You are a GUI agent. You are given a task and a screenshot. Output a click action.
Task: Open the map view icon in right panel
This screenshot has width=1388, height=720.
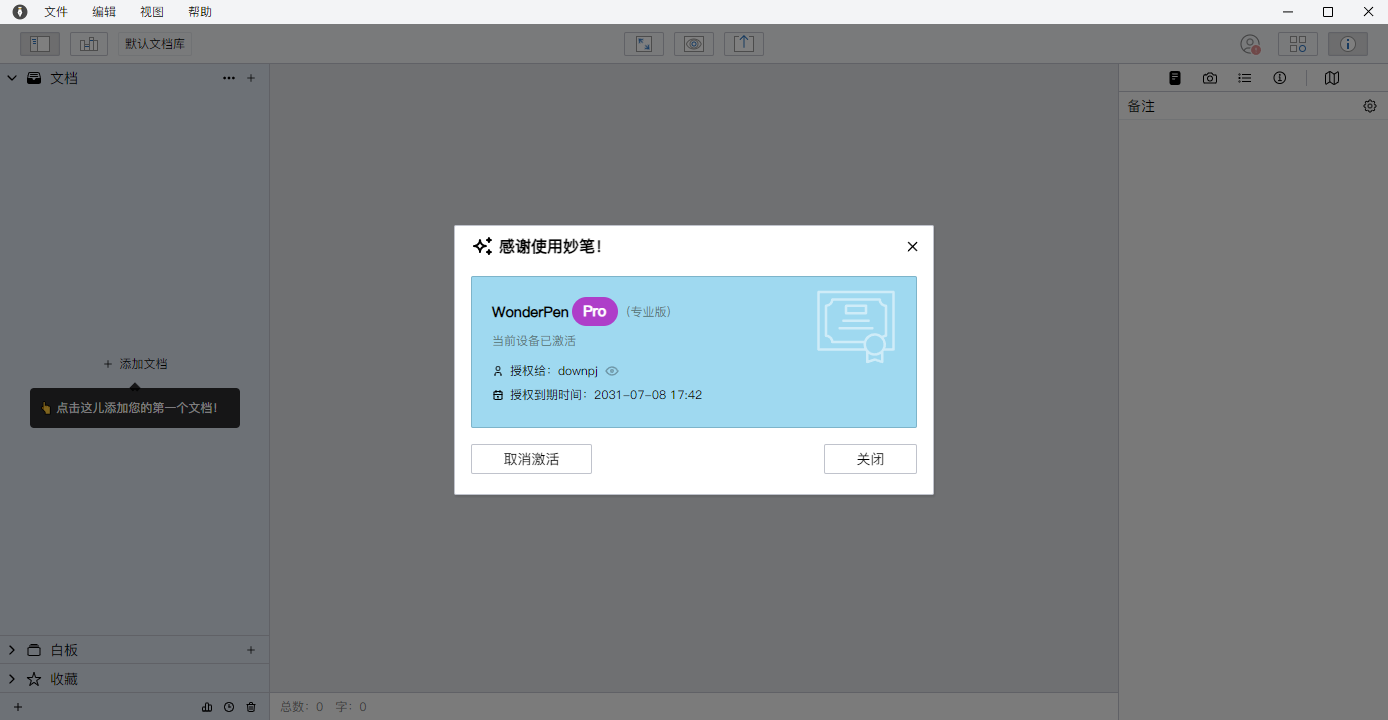point(1331,78)
